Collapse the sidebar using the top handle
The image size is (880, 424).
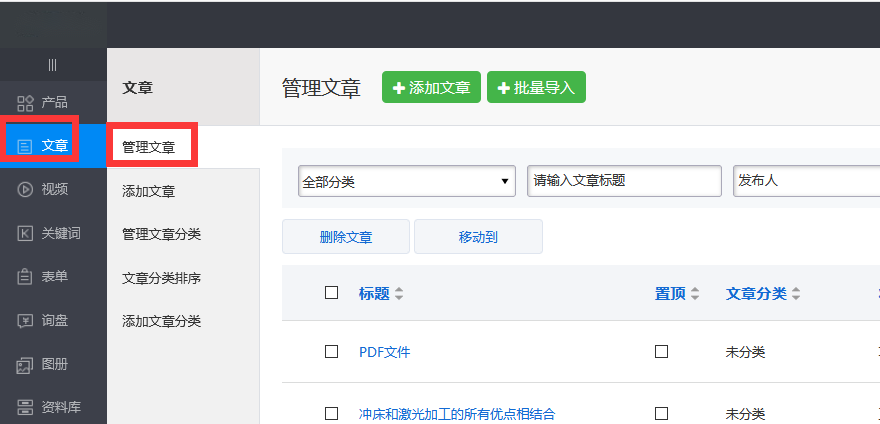(x=52, y=65)
